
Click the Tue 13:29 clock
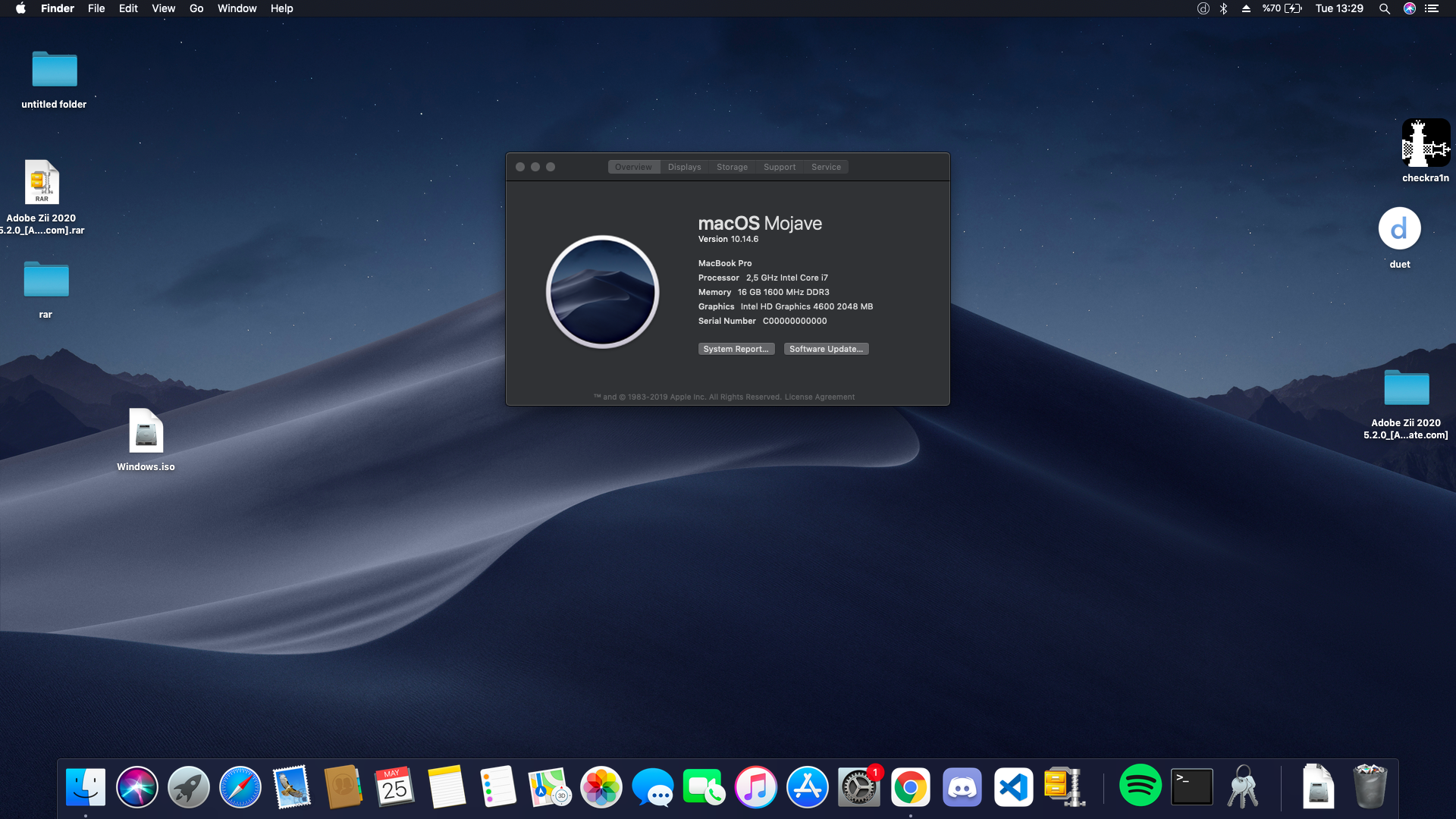click(1339, 8)
